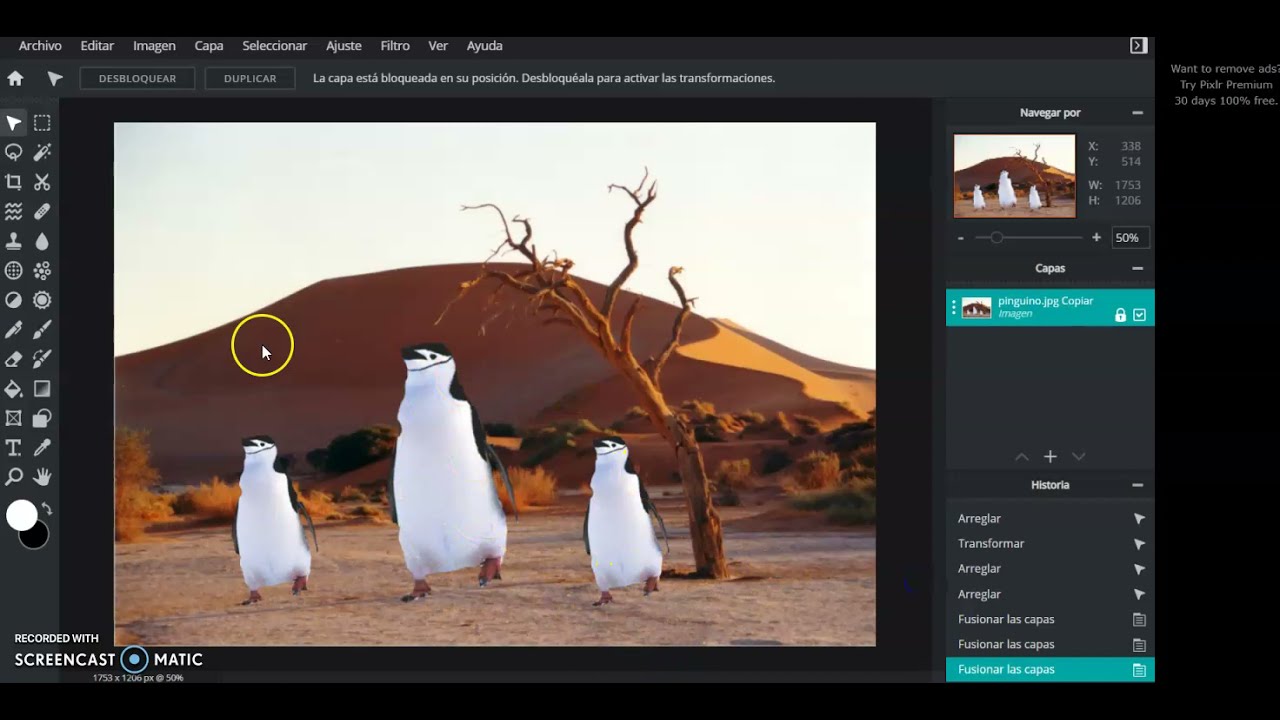
Task: Click the DUPLICAR button
Action: coord(250,78)
